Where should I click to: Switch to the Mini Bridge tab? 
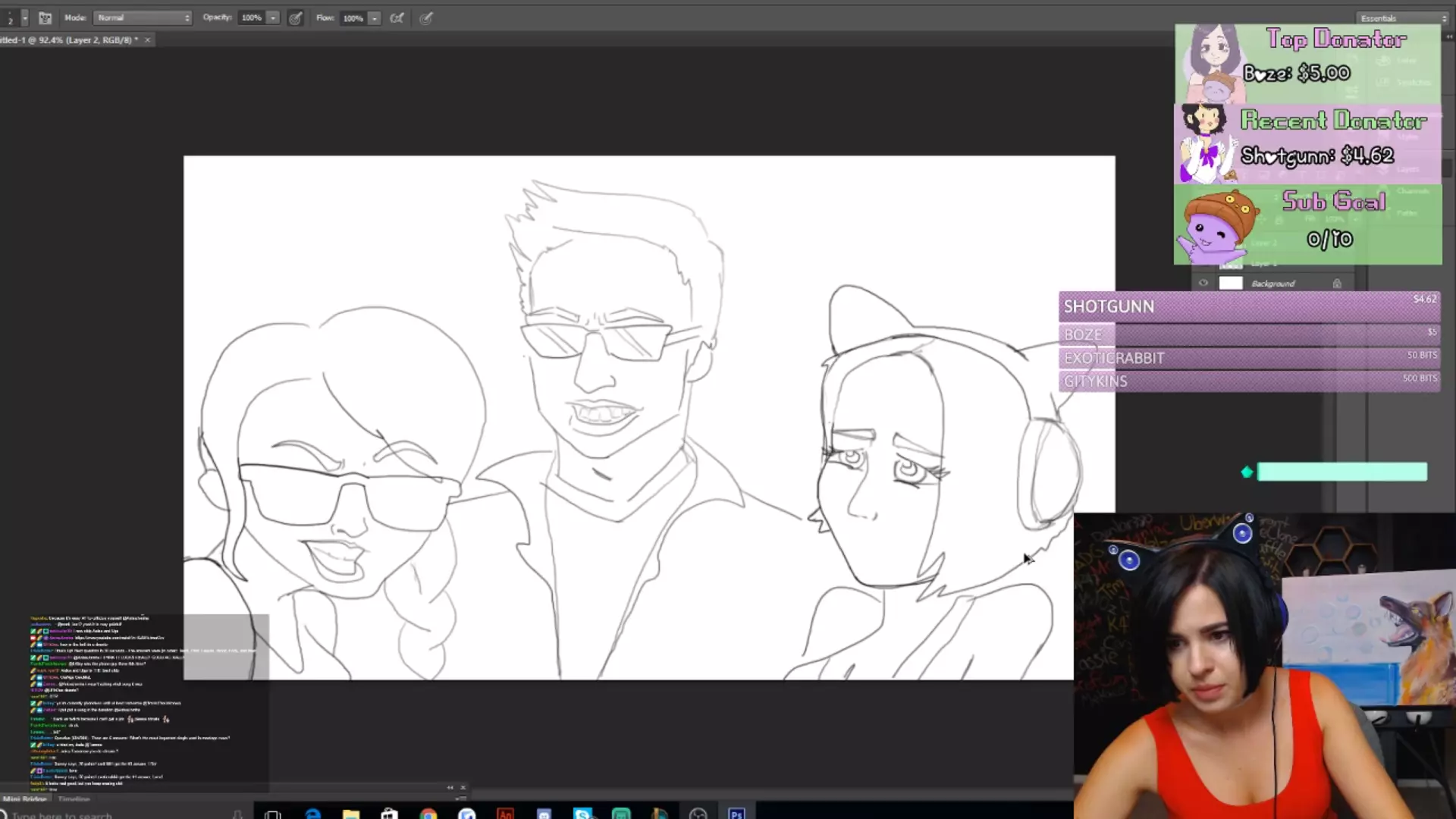click(24, 799)
